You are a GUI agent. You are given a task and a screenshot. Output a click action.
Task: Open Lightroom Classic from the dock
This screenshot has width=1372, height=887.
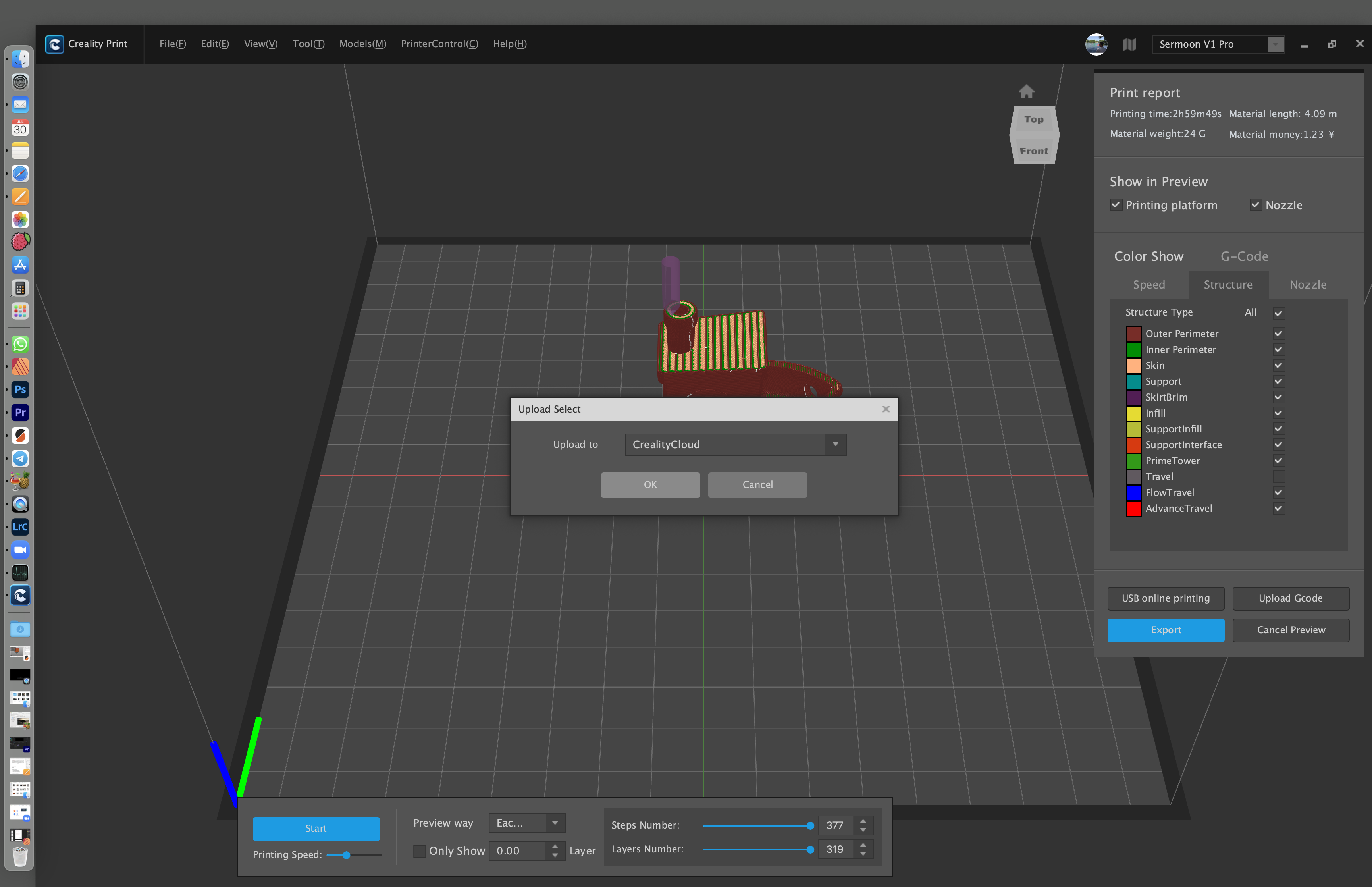(x=20, y=526)
